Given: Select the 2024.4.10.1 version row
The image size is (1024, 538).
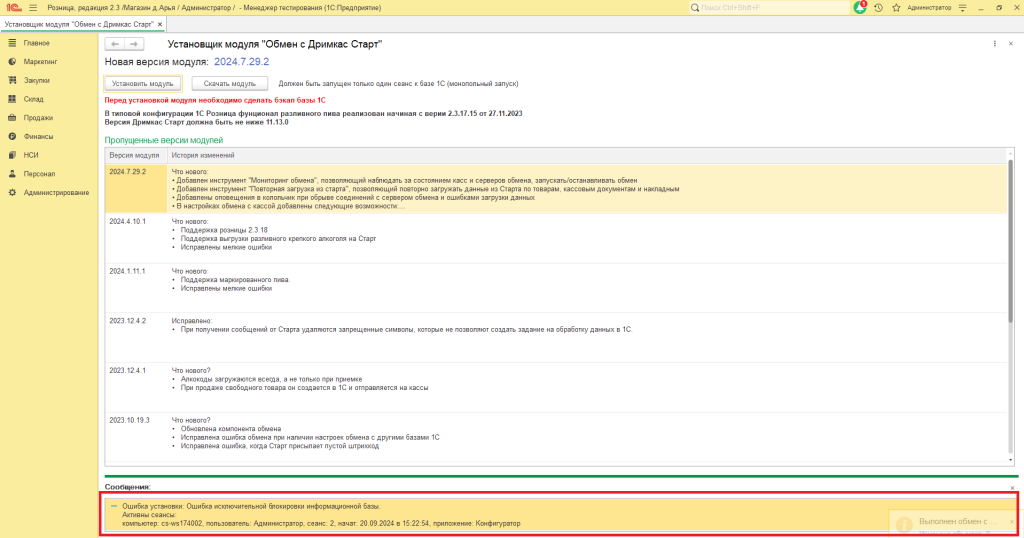Looking at the screenshot, I should [128, 220].
